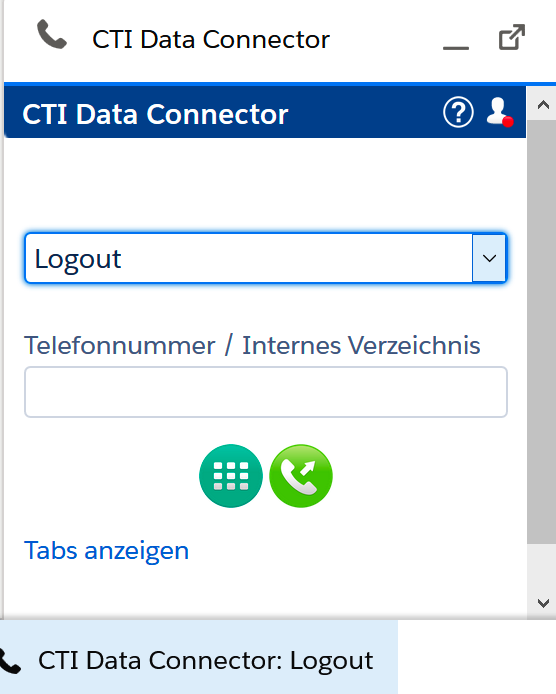
Task: Click the vertical scrollbar thumb
Action: point(541,332)
